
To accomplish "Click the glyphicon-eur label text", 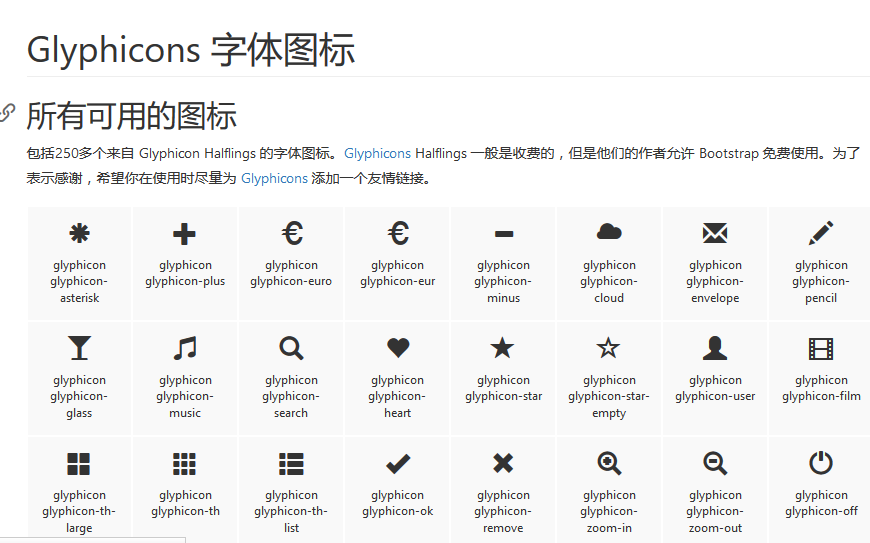I will 397,273.
